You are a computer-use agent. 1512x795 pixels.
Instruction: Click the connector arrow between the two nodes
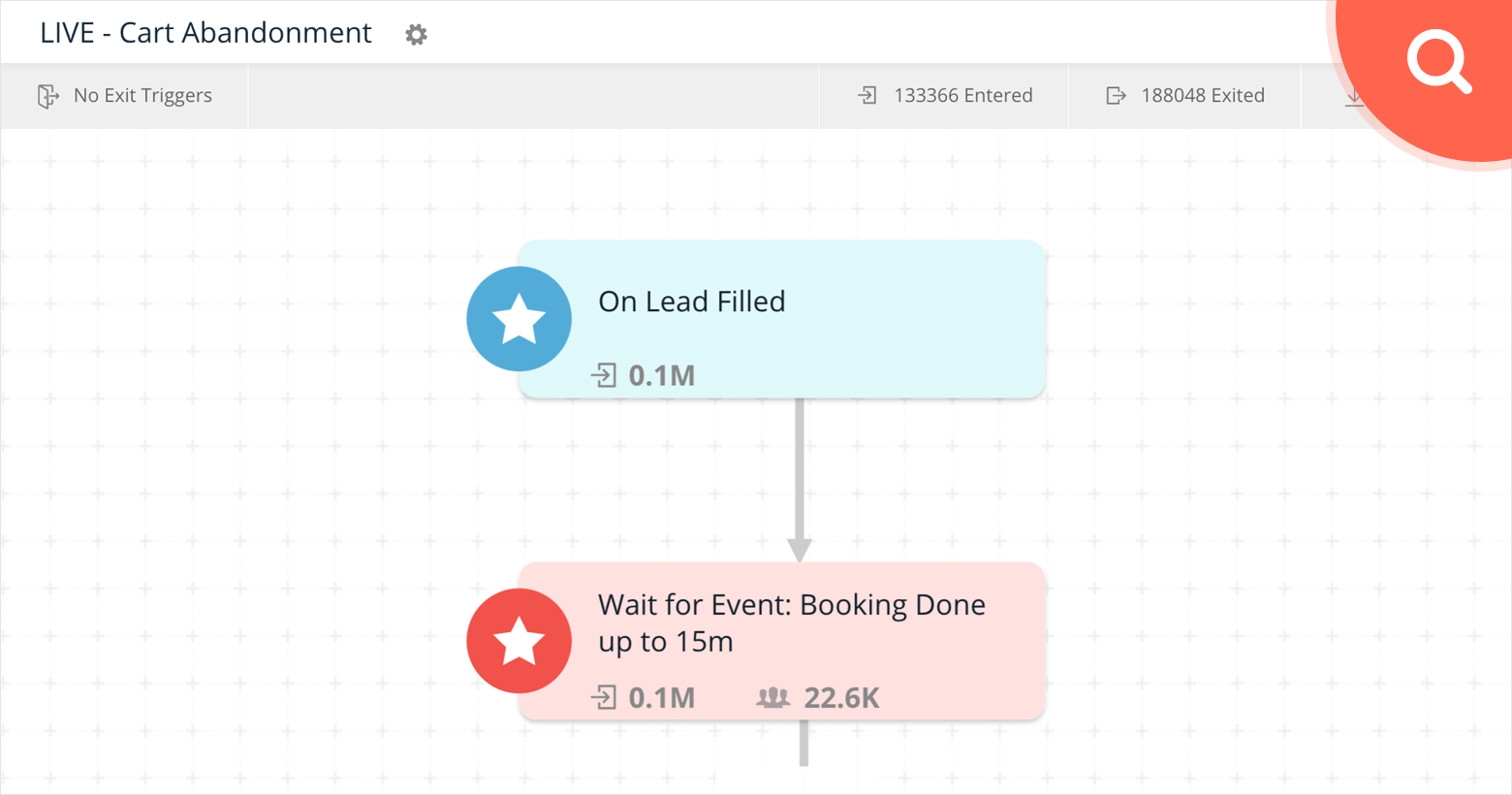tap(800, 477)
